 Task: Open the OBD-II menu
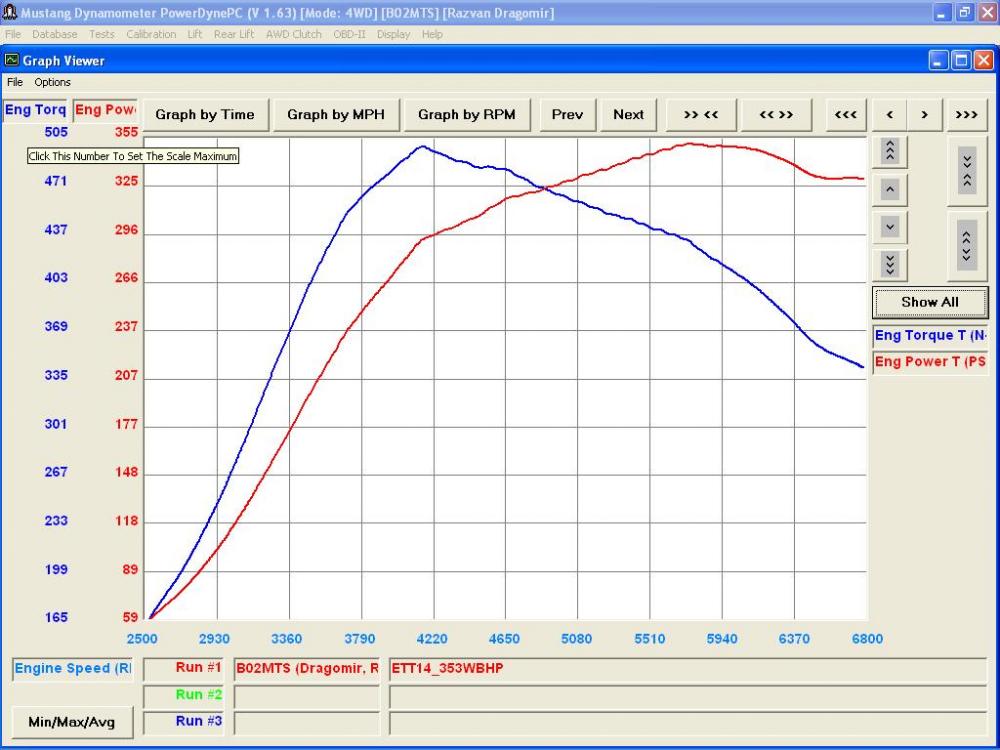click(349, 34)
